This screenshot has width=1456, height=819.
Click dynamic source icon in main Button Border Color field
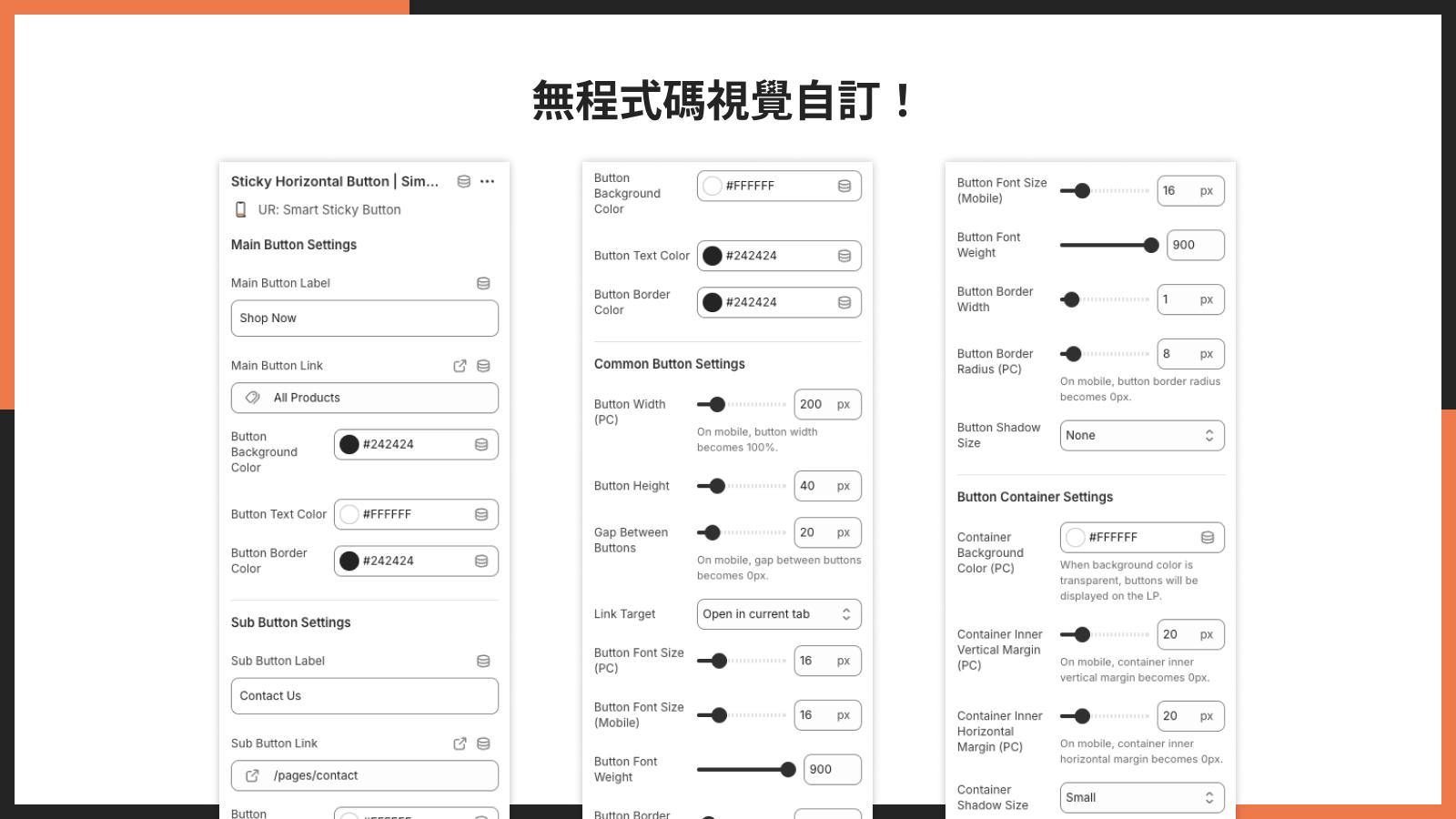click(x=481, y=561)
